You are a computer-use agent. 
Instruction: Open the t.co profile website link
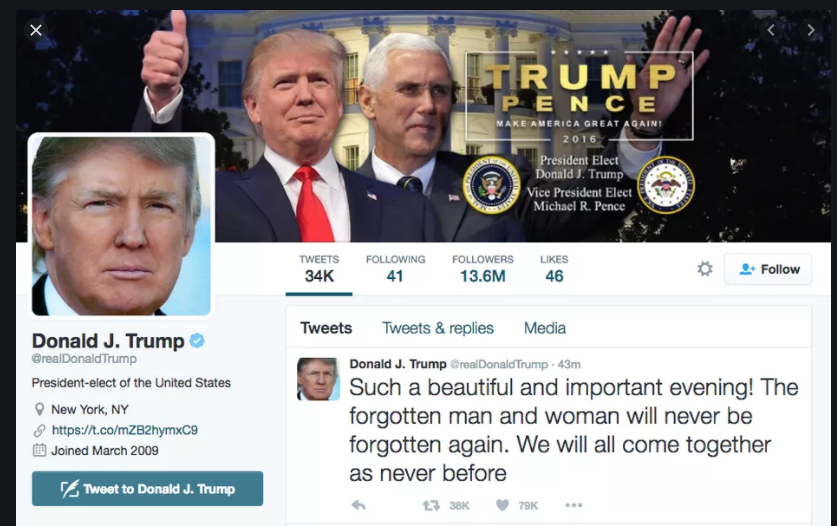(x=124, y=430)
